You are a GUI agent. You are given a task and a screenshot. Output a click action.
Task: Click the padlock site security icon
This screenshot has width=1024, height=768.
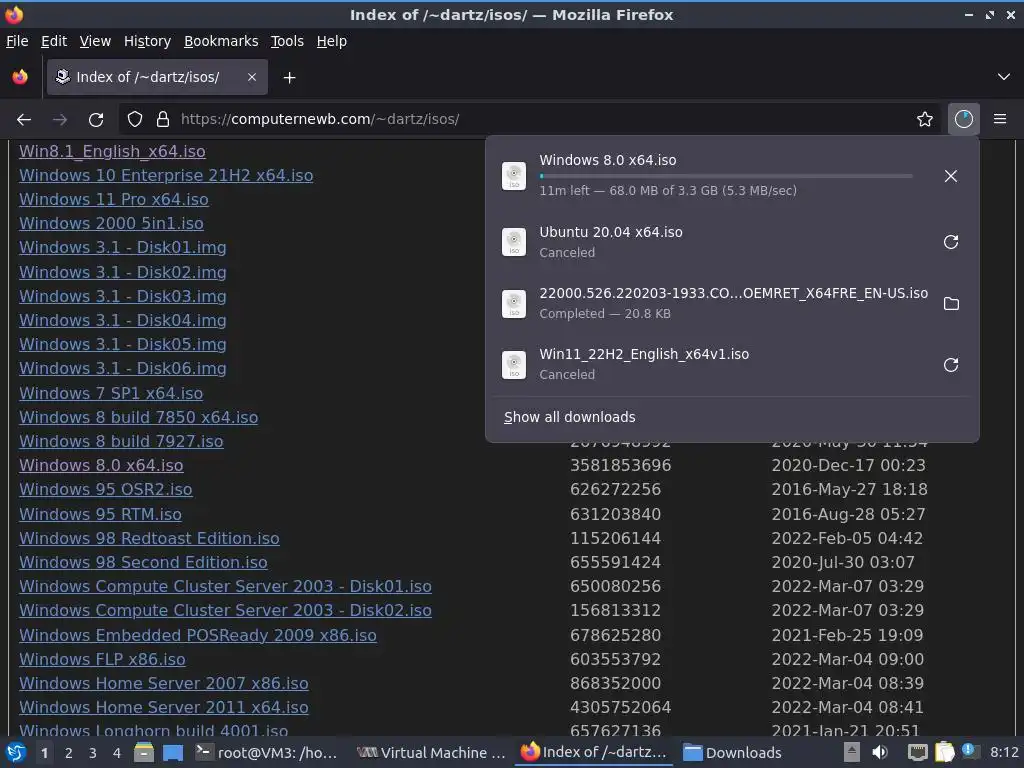[x=163, y=120]
